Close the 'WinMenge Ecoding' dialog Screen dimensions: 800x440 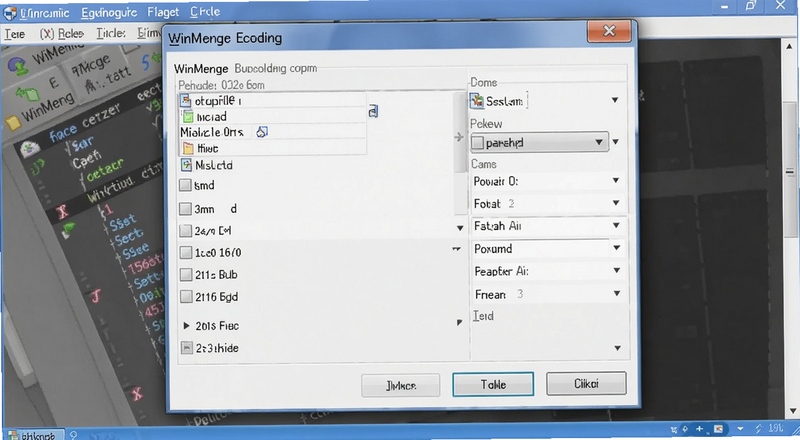click(x=609, y=32)
